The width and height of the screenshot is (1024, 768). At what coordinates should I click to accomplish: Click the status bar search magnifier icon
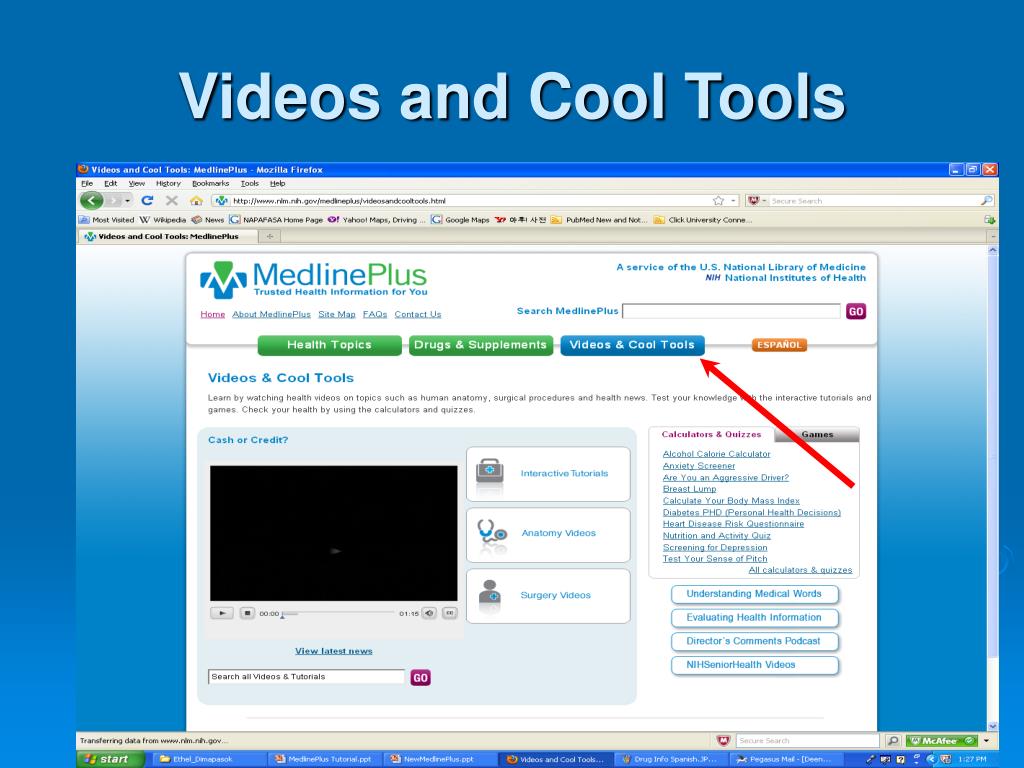893,741
